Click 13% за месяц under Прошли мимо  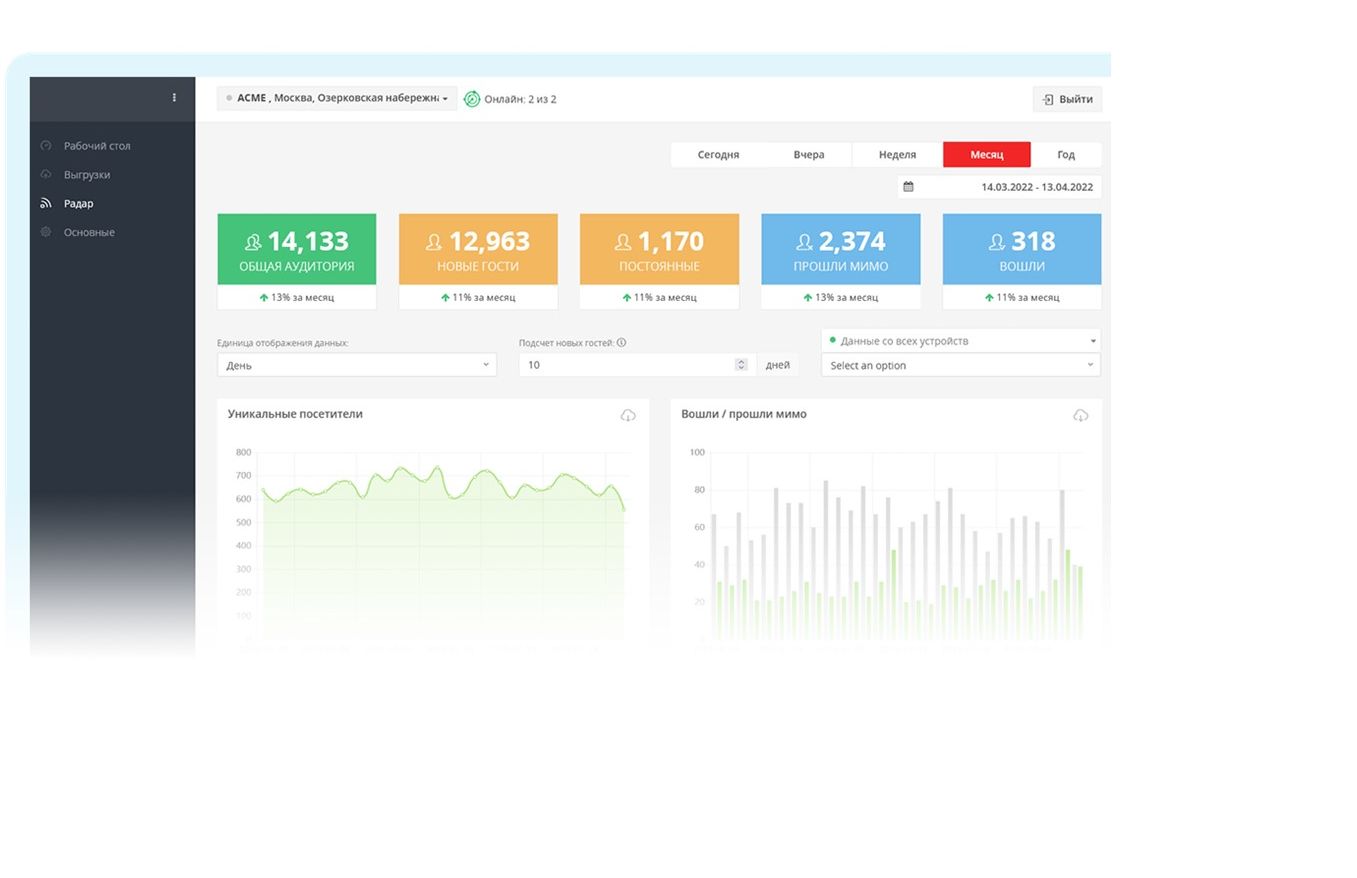point(841,297)
